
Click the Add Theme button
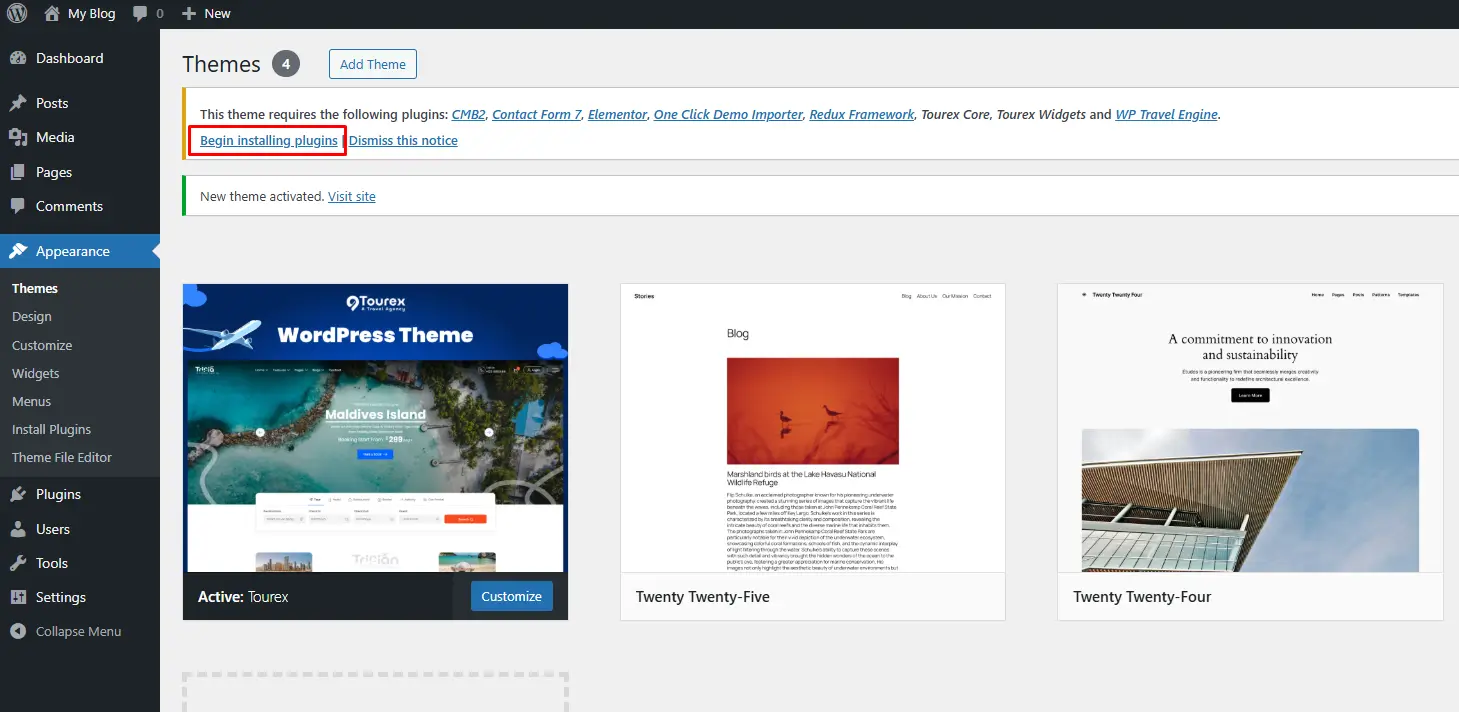pyautogui.click(x=373, y=64)
